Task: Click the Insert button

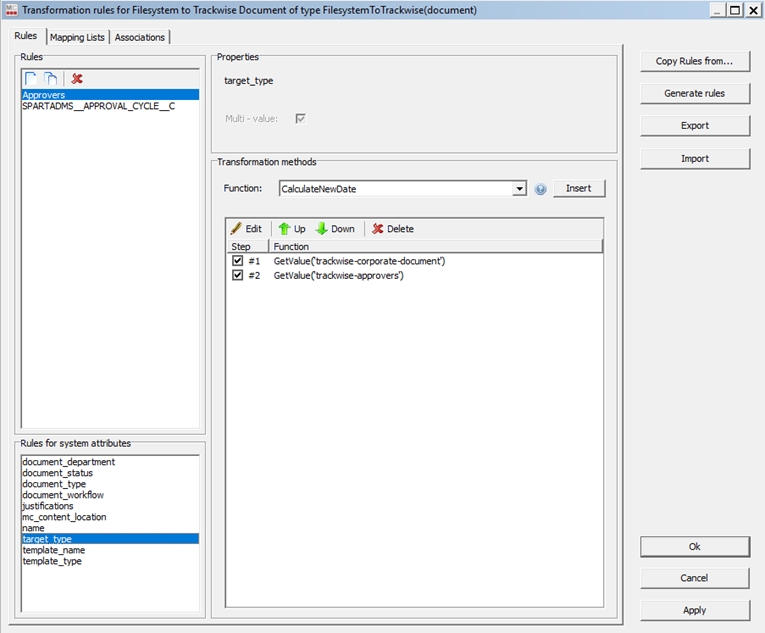Action: pos(579,188)
